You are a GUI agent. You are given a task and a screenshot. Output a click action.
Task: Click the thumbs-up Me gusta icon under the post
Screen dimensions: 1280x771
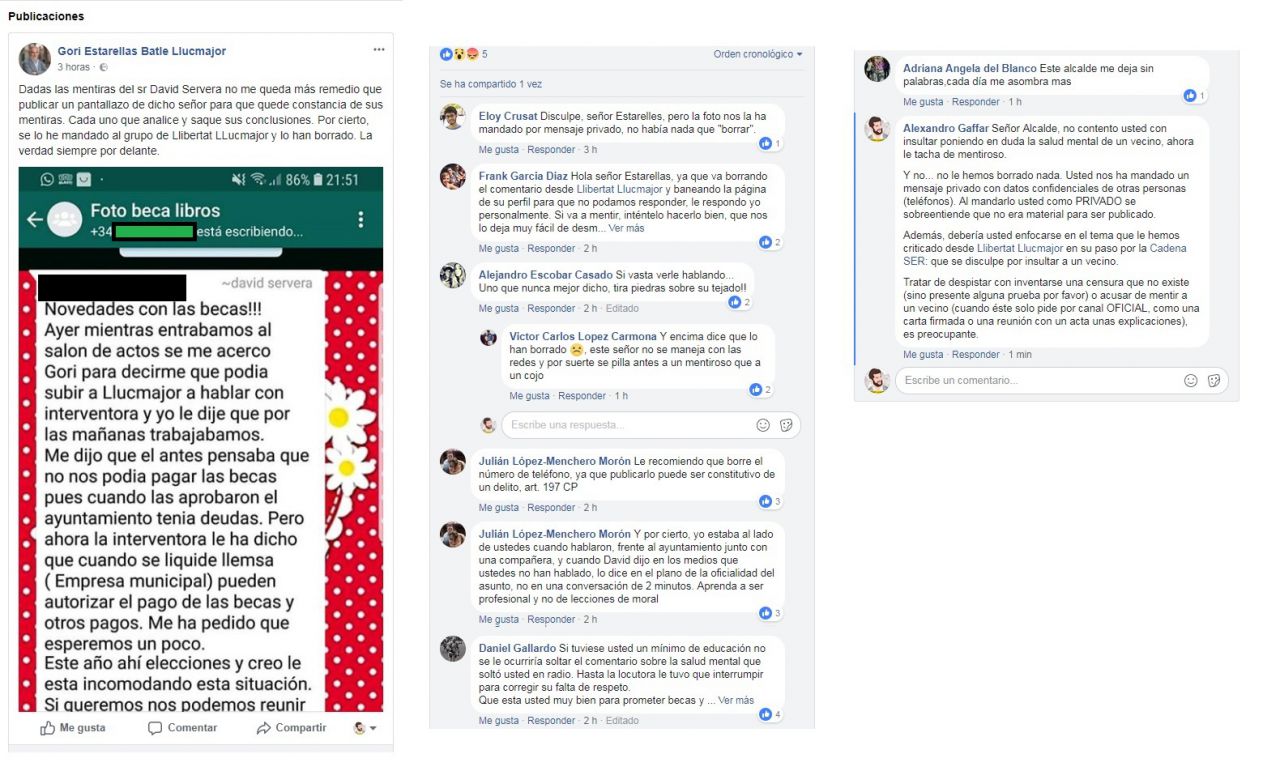coord(47,728)
